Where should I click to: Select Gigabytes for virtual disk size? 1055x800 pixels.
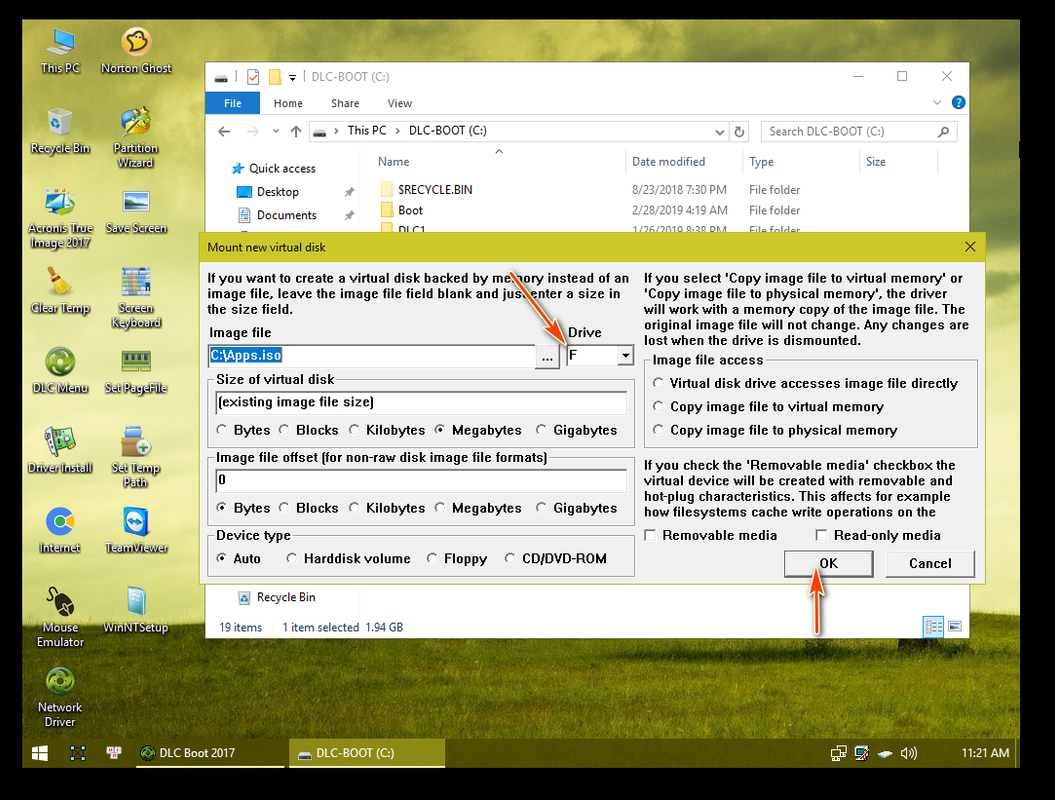(577, 430)
